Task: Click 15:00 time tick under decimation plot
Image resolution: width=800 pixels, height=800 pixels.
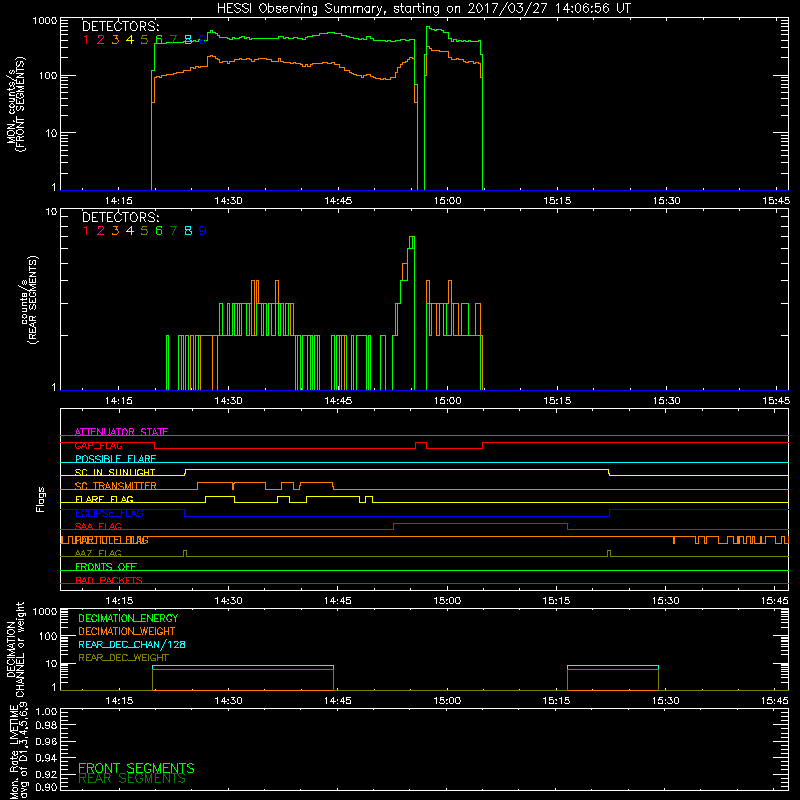Action: [447, 701]
